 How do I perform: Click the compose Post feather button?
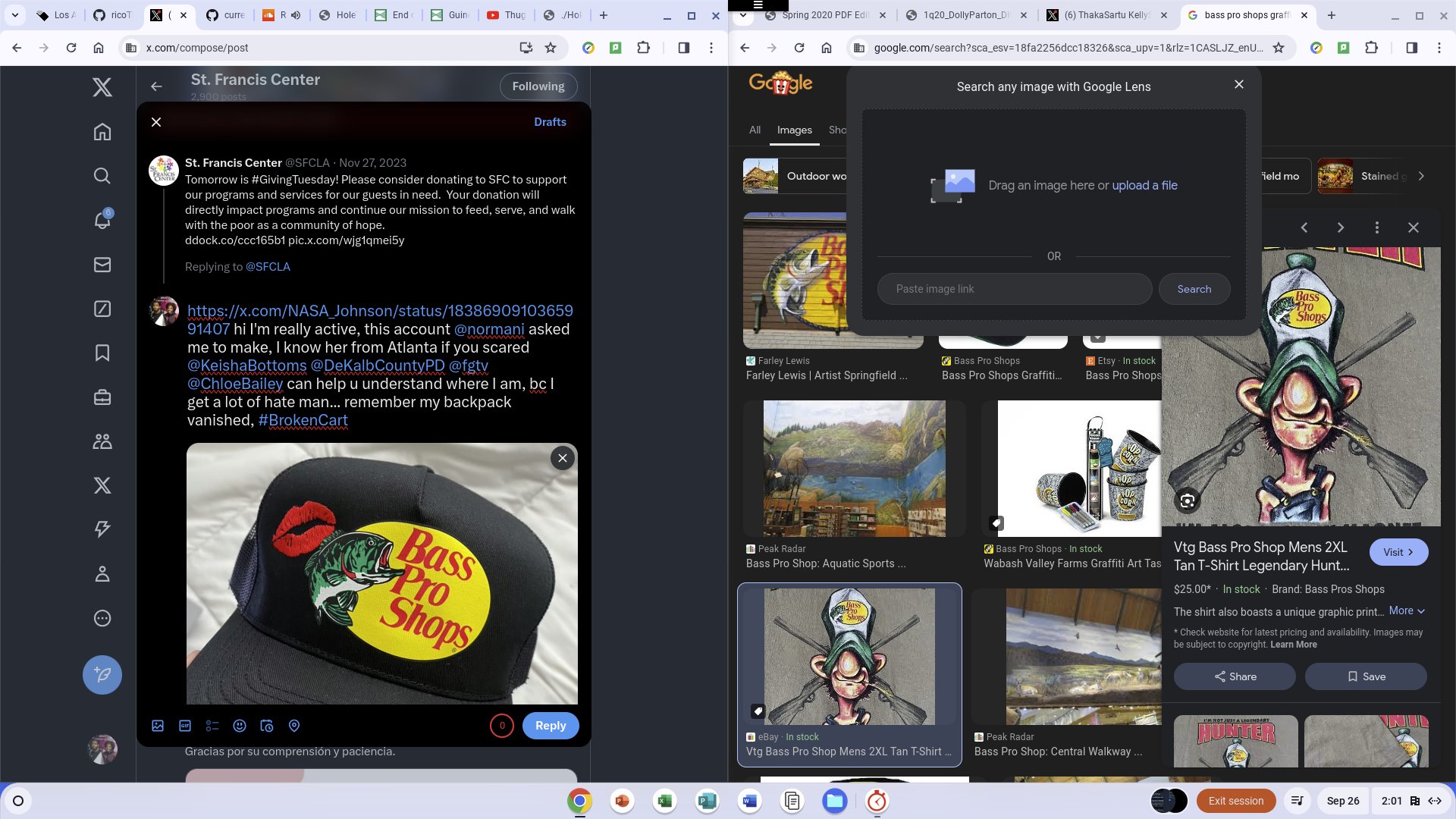coord(102,675)
